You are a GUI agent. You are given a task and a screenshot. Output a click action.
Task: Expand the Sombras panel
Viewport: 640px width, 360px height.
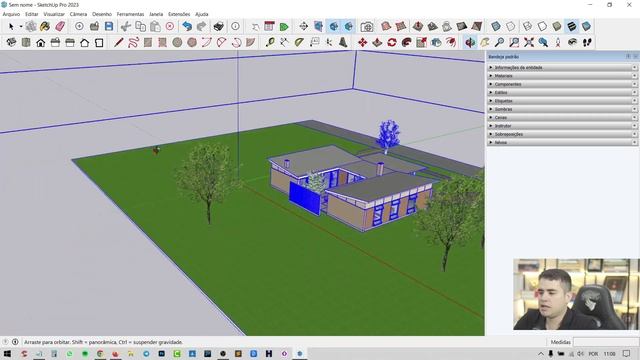point(562,109)
